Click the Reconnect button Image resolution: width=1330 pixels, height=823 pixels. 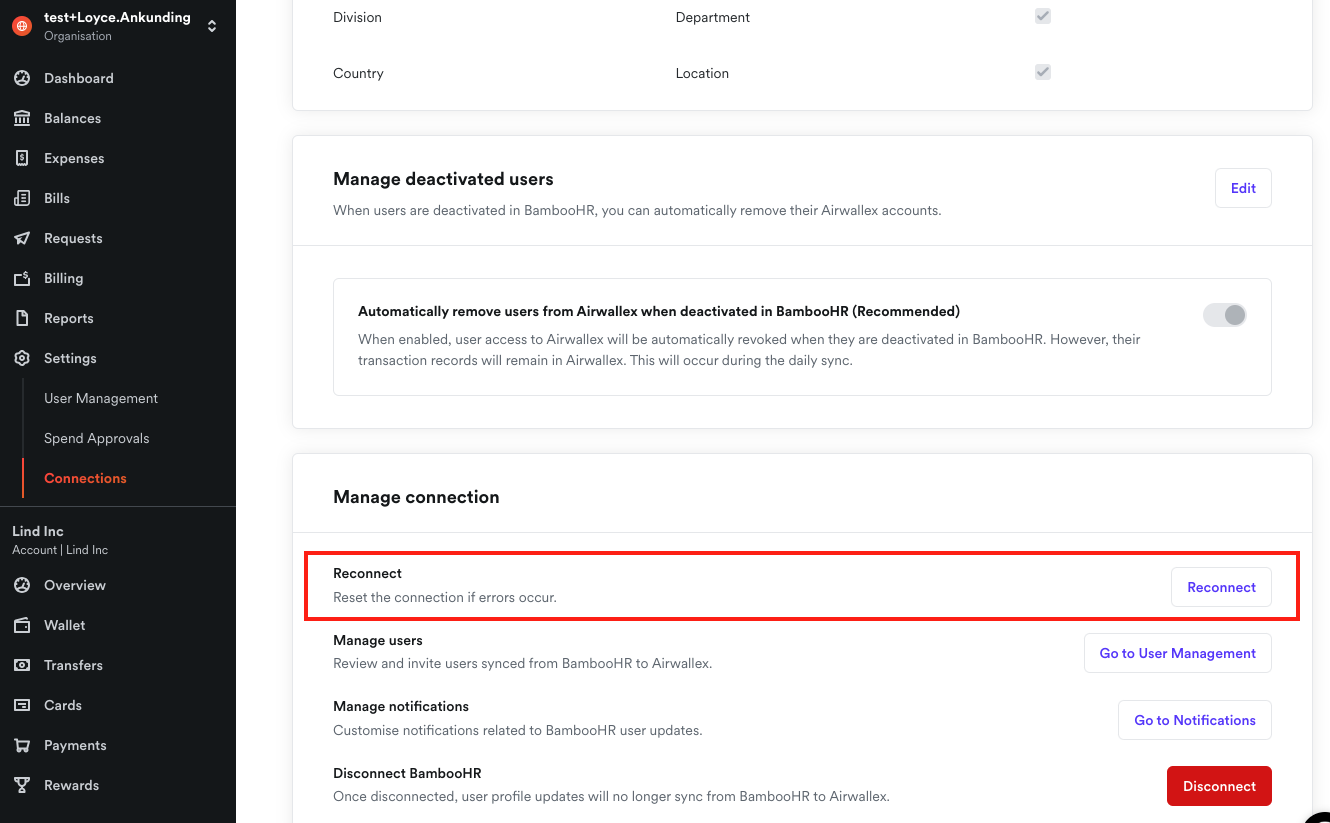click(x=1221, y=587)
